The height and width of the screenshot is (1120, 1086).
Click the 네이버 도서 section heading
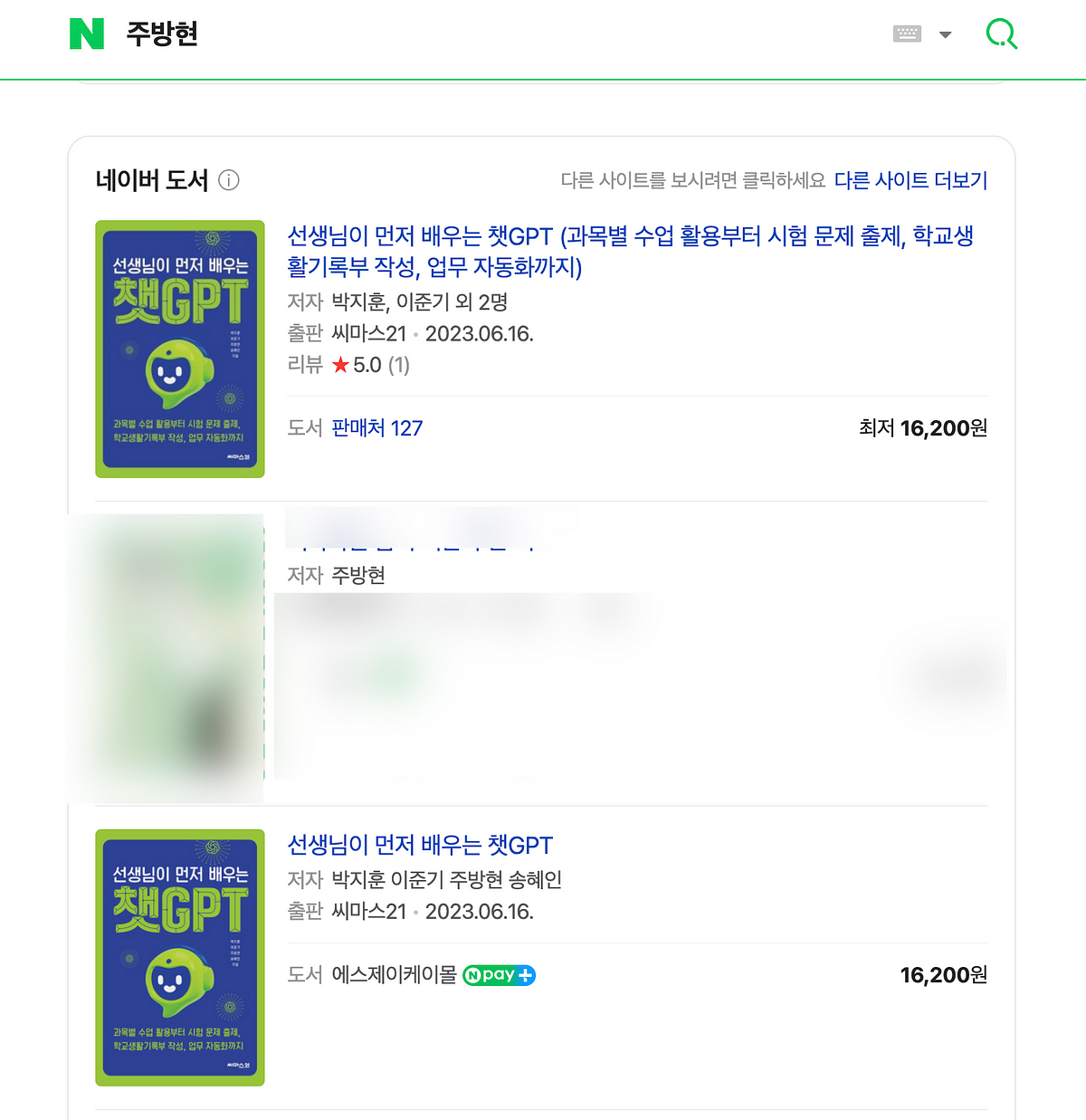click(x=152, y=180)
